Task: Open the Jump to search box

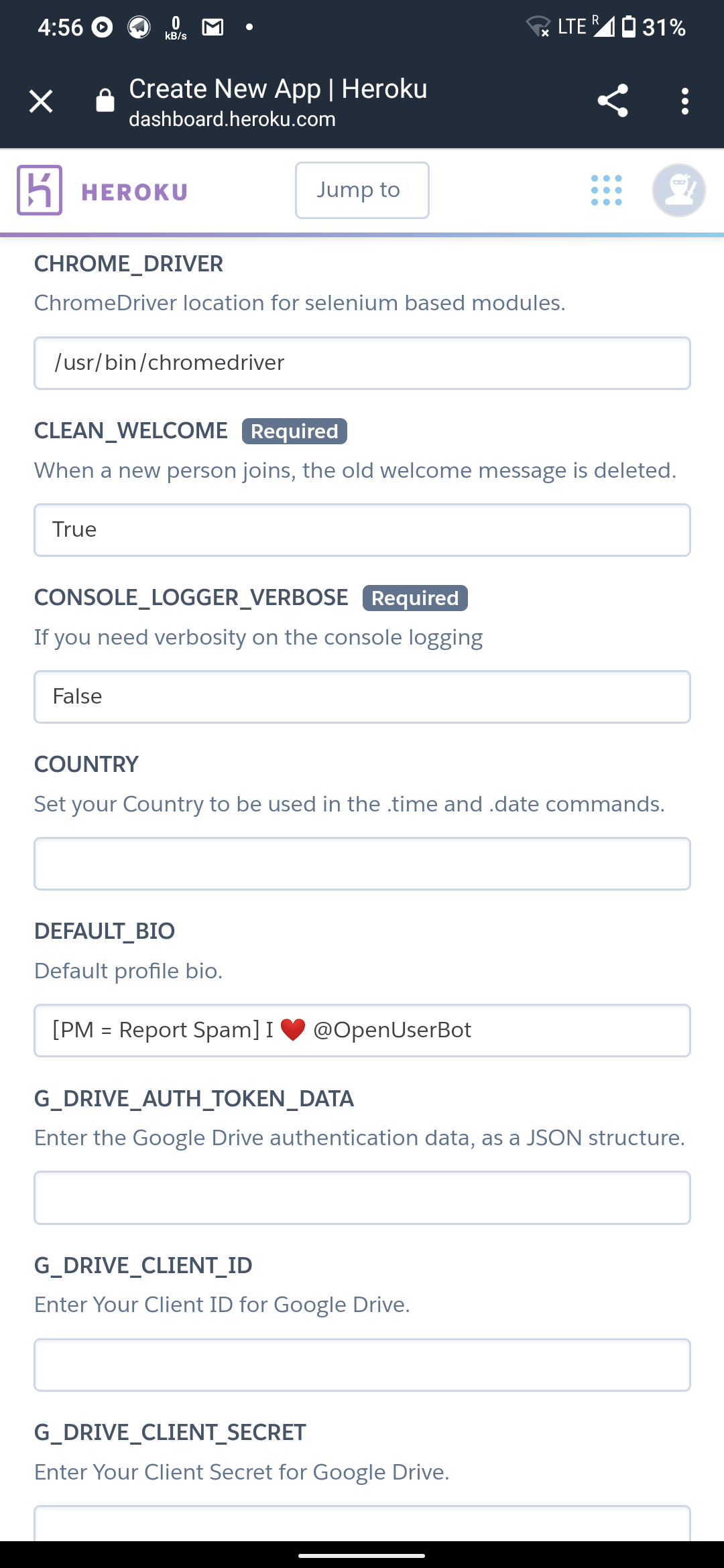Action: coord(362,190)
